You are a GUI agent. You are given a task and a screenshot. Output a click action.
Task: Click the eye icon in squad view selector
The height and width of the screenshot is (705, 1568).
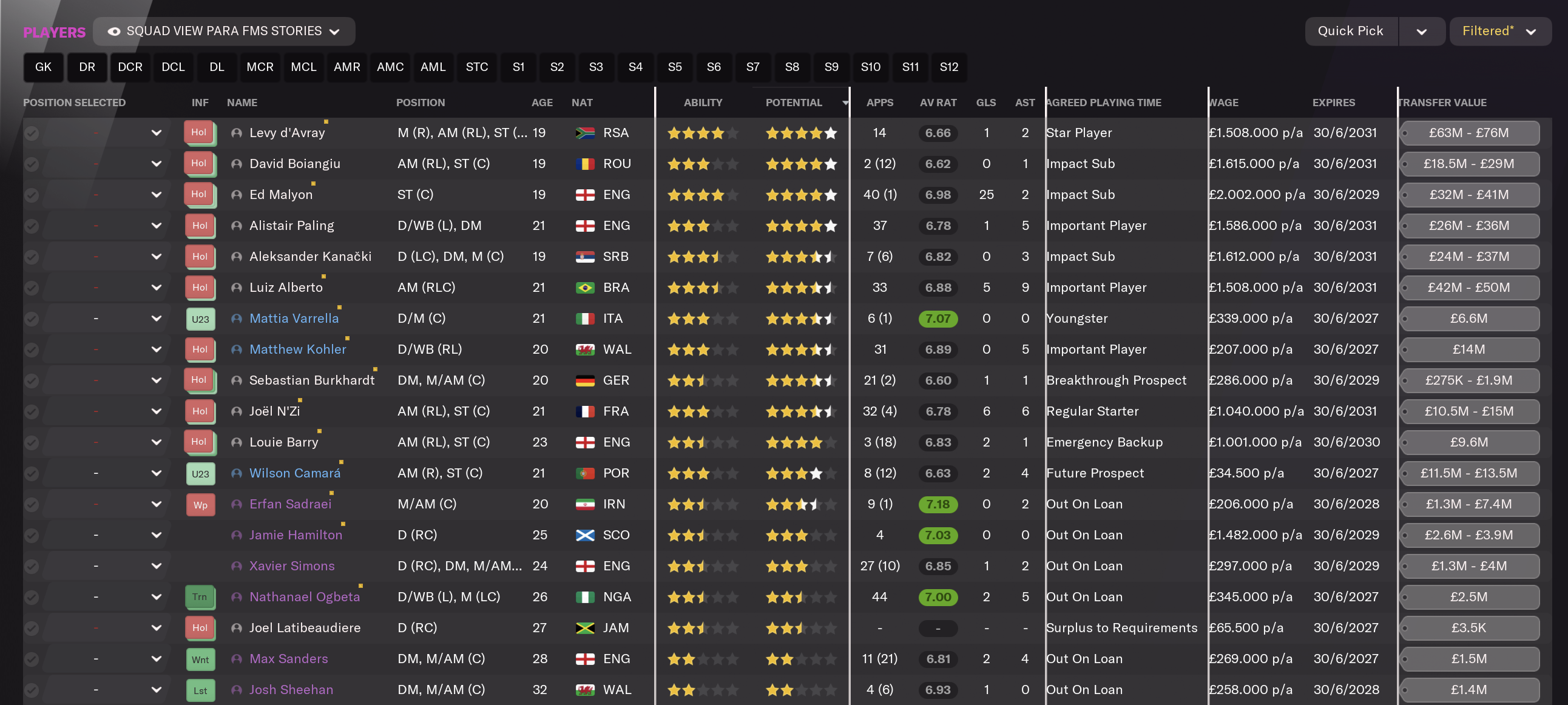pos(114,31)
